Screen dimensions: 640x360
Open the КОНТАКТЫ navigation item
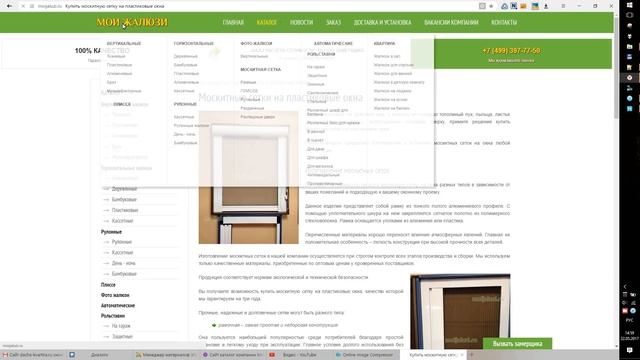click(x=504, y=22)
